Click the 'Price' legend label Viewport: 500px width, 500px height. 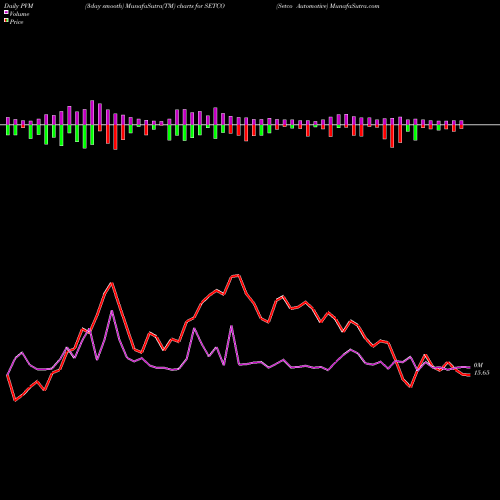click(x=16, y=22)
